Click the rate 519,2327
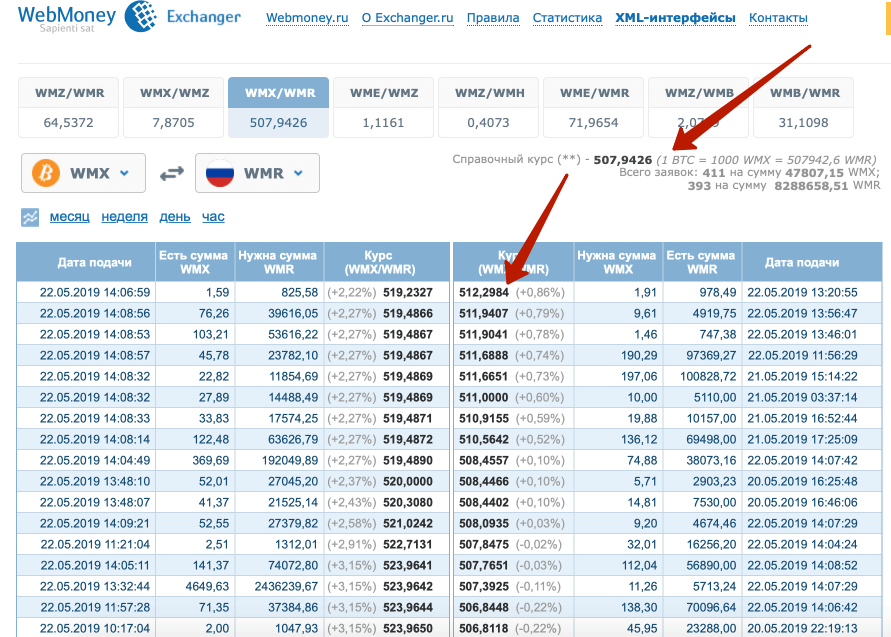The image size is (891, 637). point(408,293)
